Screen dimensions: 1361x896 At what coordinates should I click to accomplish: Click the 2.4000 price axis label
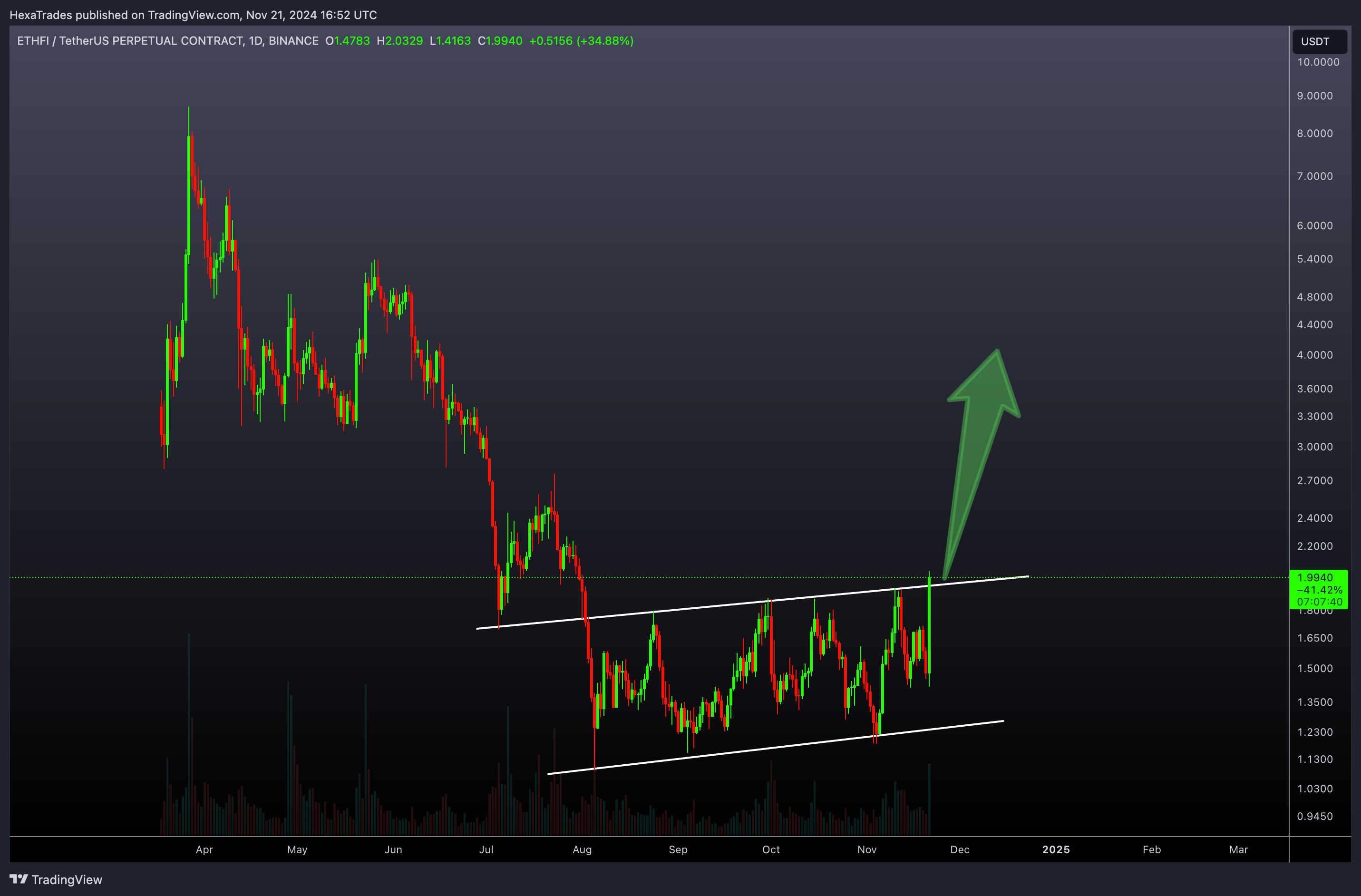pyautogui.click(x=1315, y=518)
